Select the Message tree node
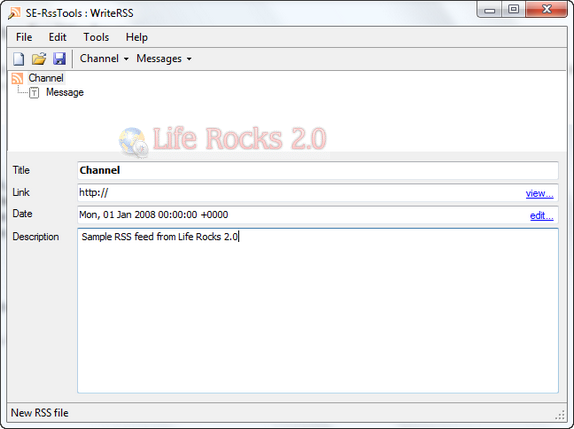This screenshot has width=574, height=429. [x=65, y=92]
